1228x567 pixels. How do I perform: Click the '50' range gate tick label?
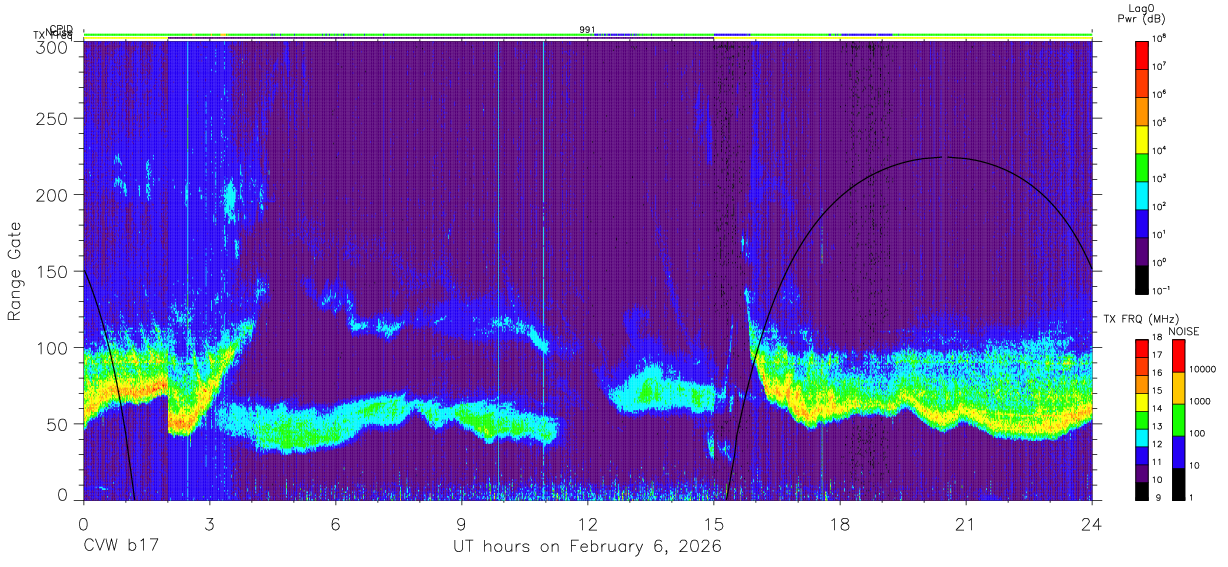coord(57,424)
